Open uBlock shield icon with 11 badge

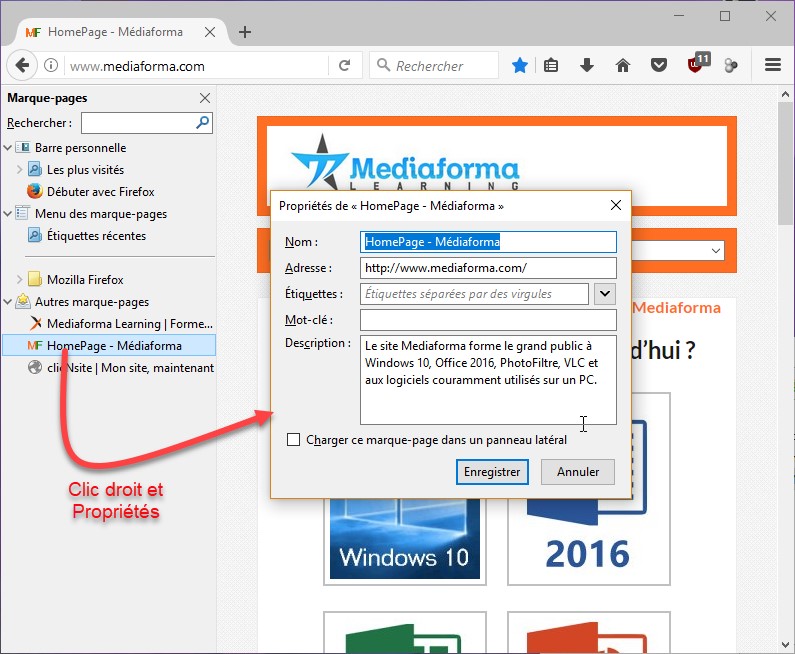click(698, 63)
